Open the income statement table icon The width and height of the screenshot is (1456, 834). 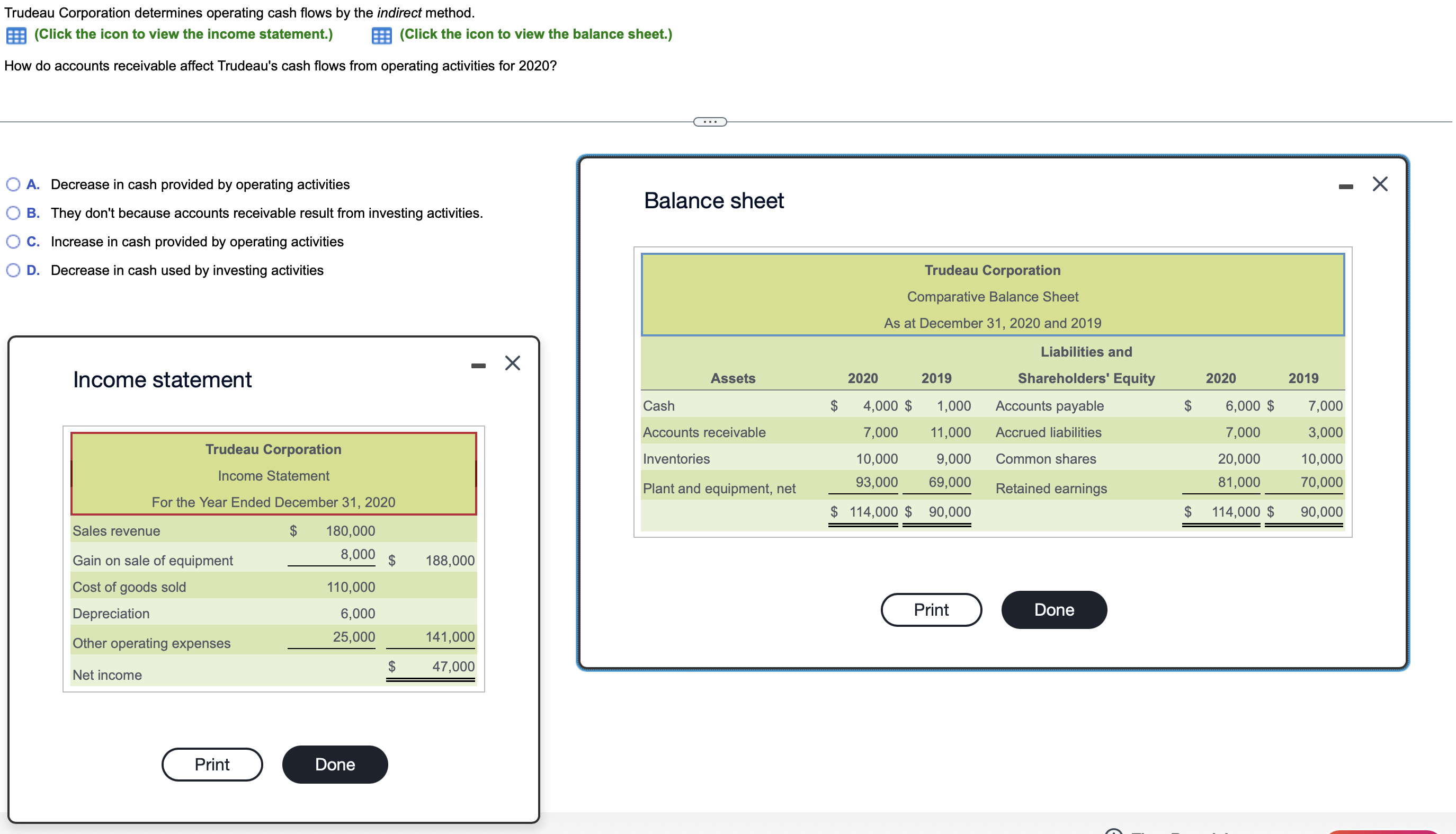click(x=16, y=36)
